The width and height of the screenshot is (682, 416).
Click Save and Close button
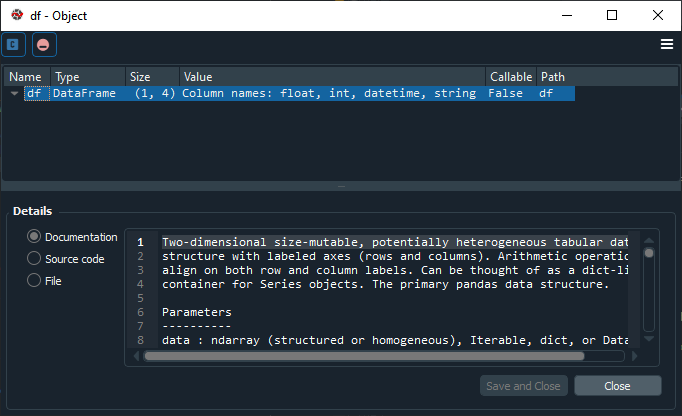(x=524, y=386)
